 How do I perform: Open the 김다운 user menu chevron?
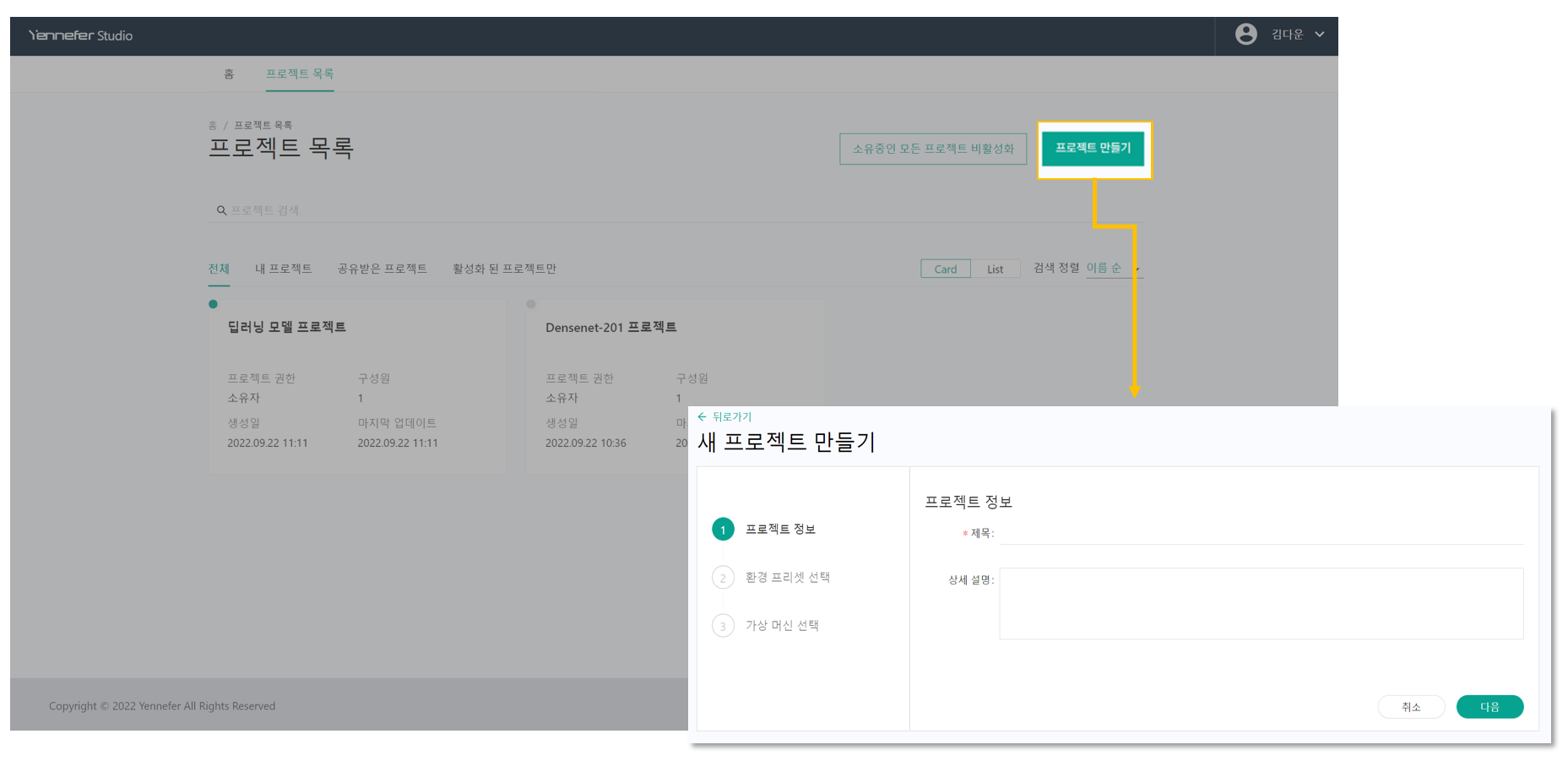click(1319, 35)
